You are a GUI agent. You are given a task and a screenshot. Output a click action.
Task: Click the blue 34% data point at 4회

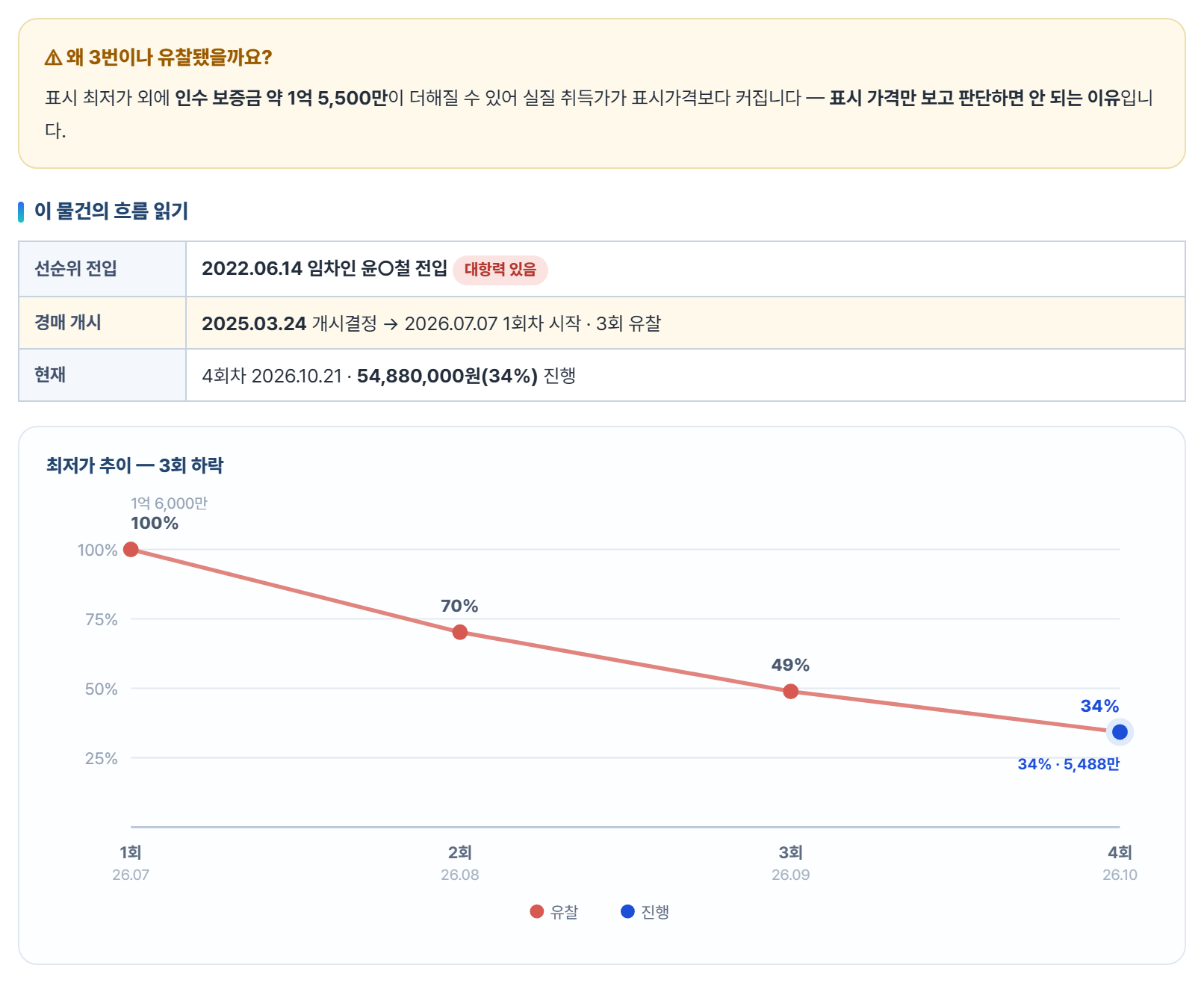pos(1120,732)
